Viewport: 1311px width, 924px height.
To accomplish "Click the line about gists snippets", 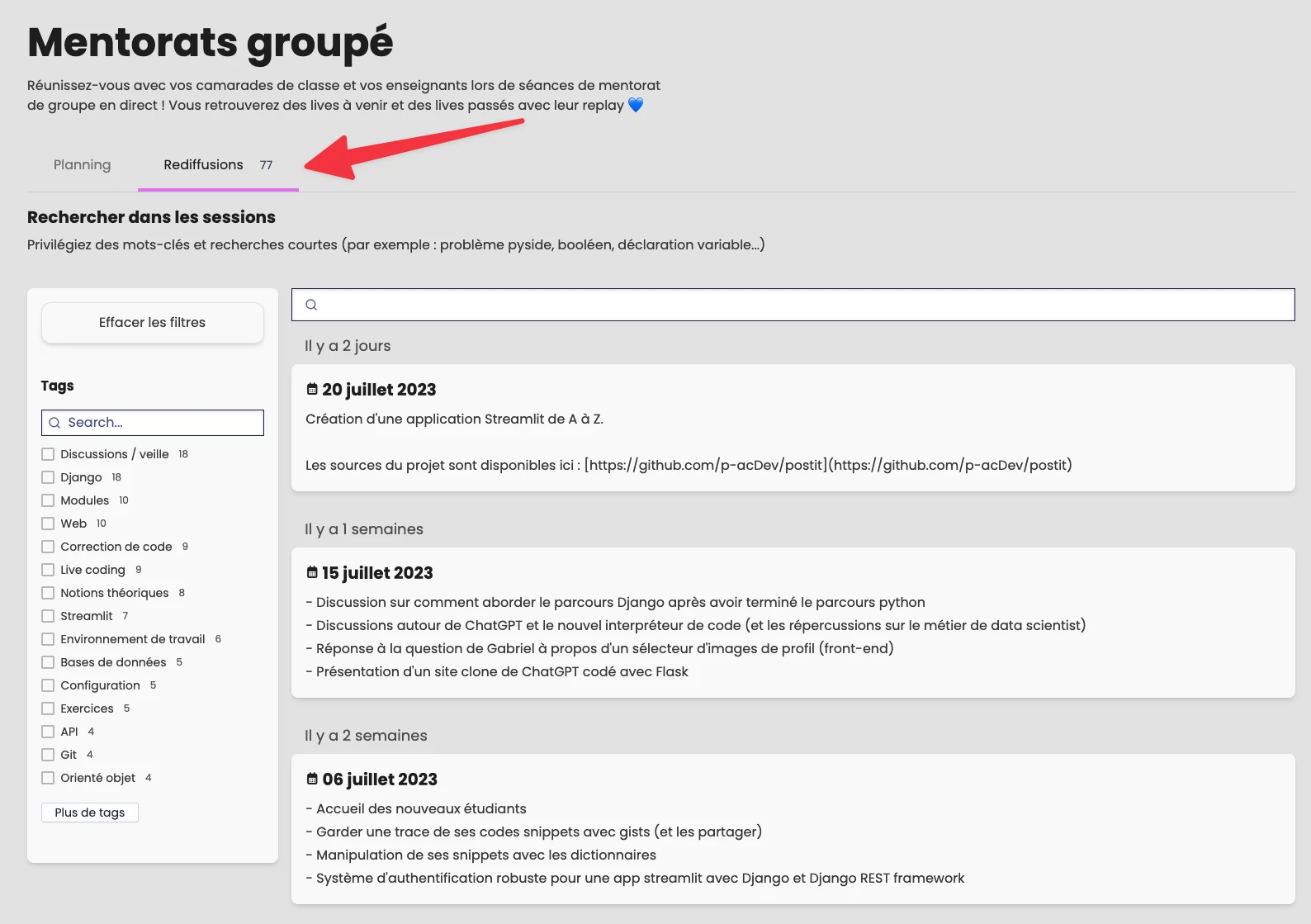I will pos(533,832).
